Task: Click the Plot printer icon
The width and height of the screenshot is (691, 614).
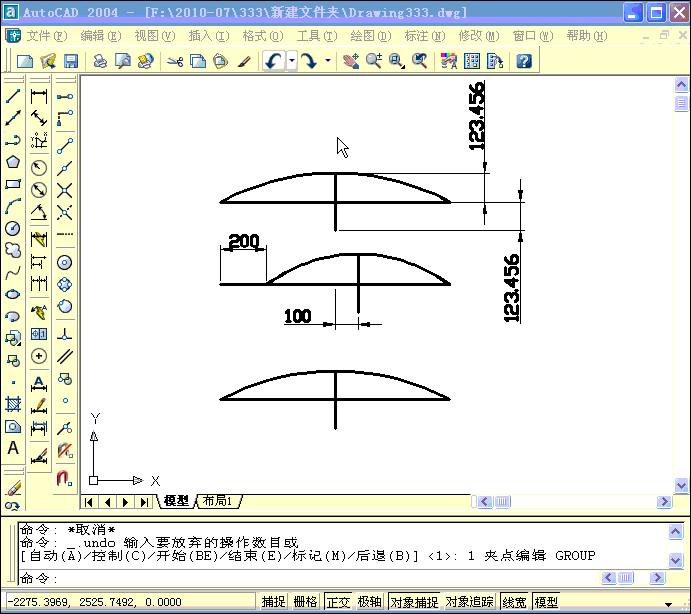Action: (100, 61)
